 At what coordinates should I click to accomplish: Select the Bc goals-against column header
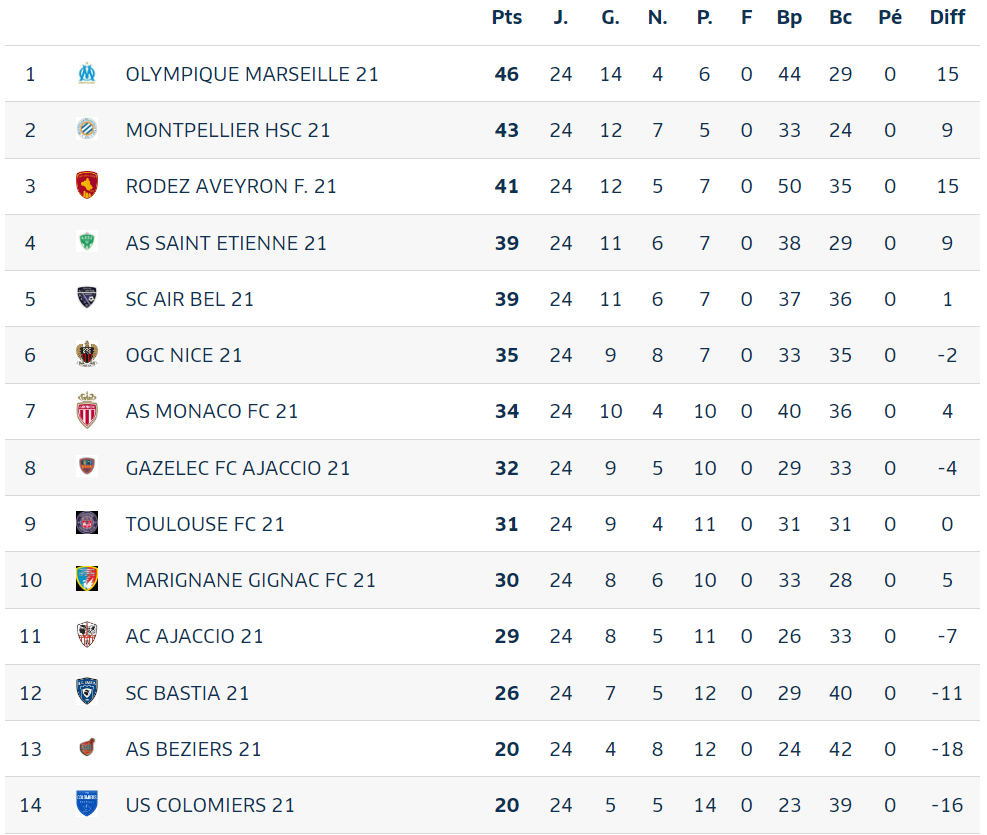(x=840, y=17)
